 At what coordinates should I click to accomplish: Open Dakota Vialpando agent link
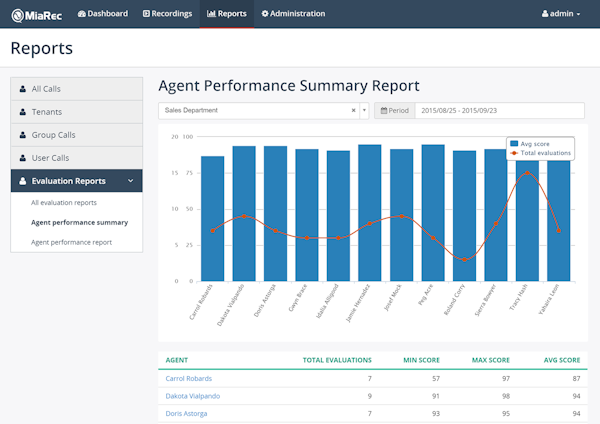(193, 396)
